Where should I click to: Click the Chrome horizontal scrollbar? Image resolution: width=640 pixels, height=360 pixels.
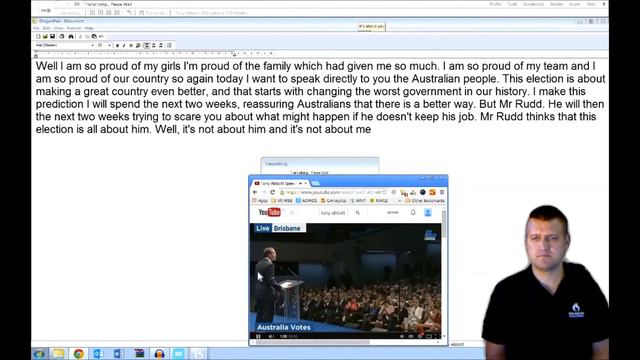click(313, 342)
